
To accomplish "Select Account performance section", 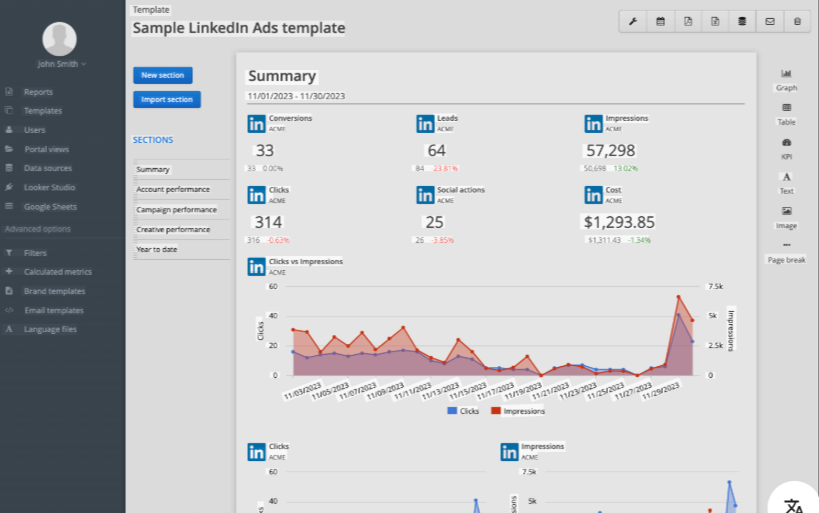I will coord(181,189).
